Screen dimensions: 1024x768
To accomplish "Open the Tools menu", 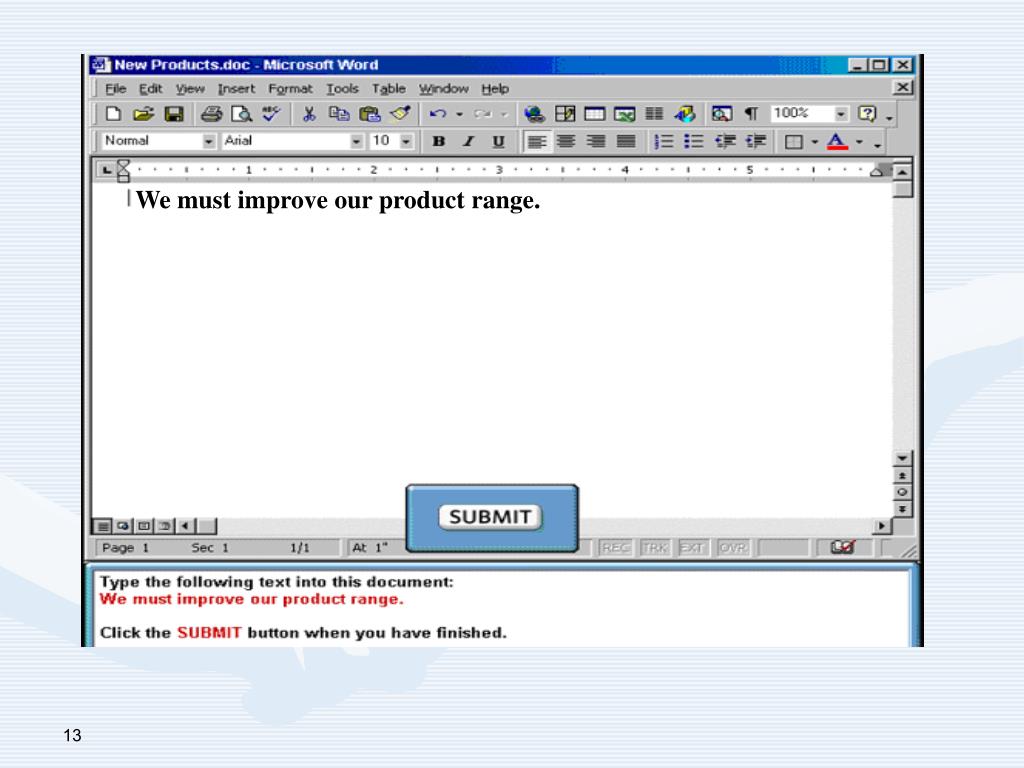I will click(343, 89).
